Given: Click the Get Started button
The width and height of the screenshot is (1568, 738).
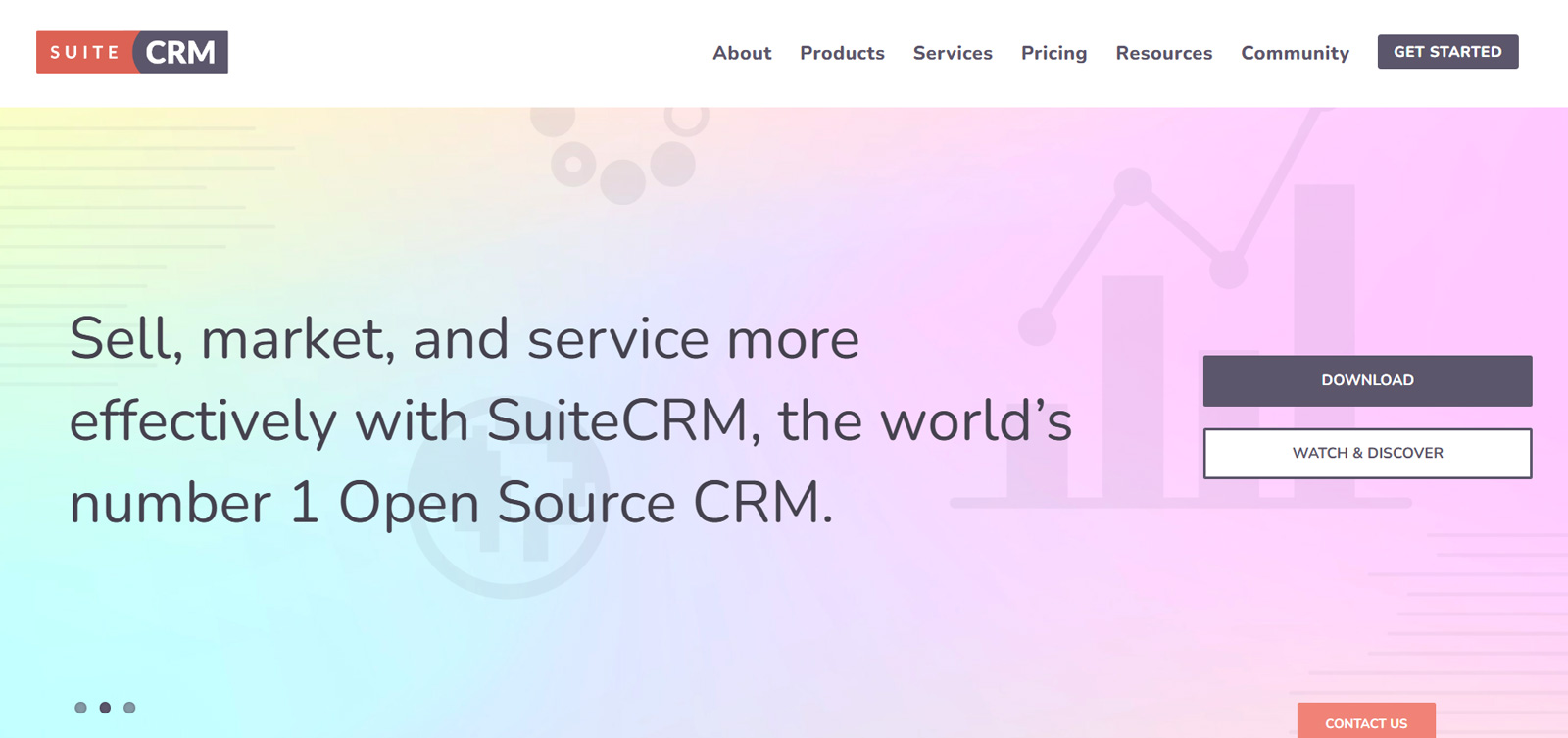Looking at the screenshot, I should [x=1447, y=52].
